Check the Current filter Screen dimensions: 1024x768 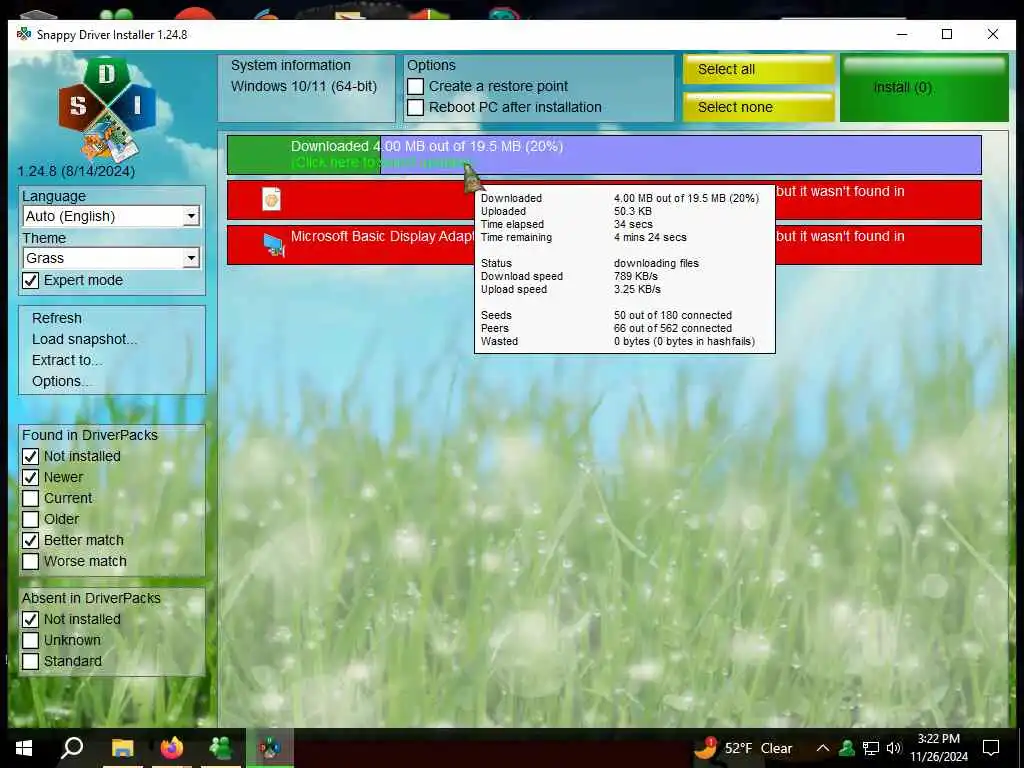[31, 498]
